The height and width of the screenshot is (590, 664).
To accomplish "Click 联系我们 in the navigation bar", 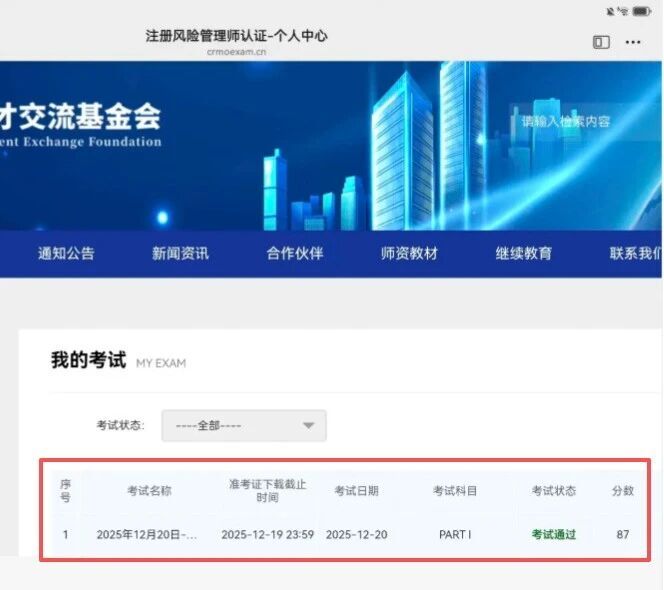I will pyautogui.click(x=635, y=253).
